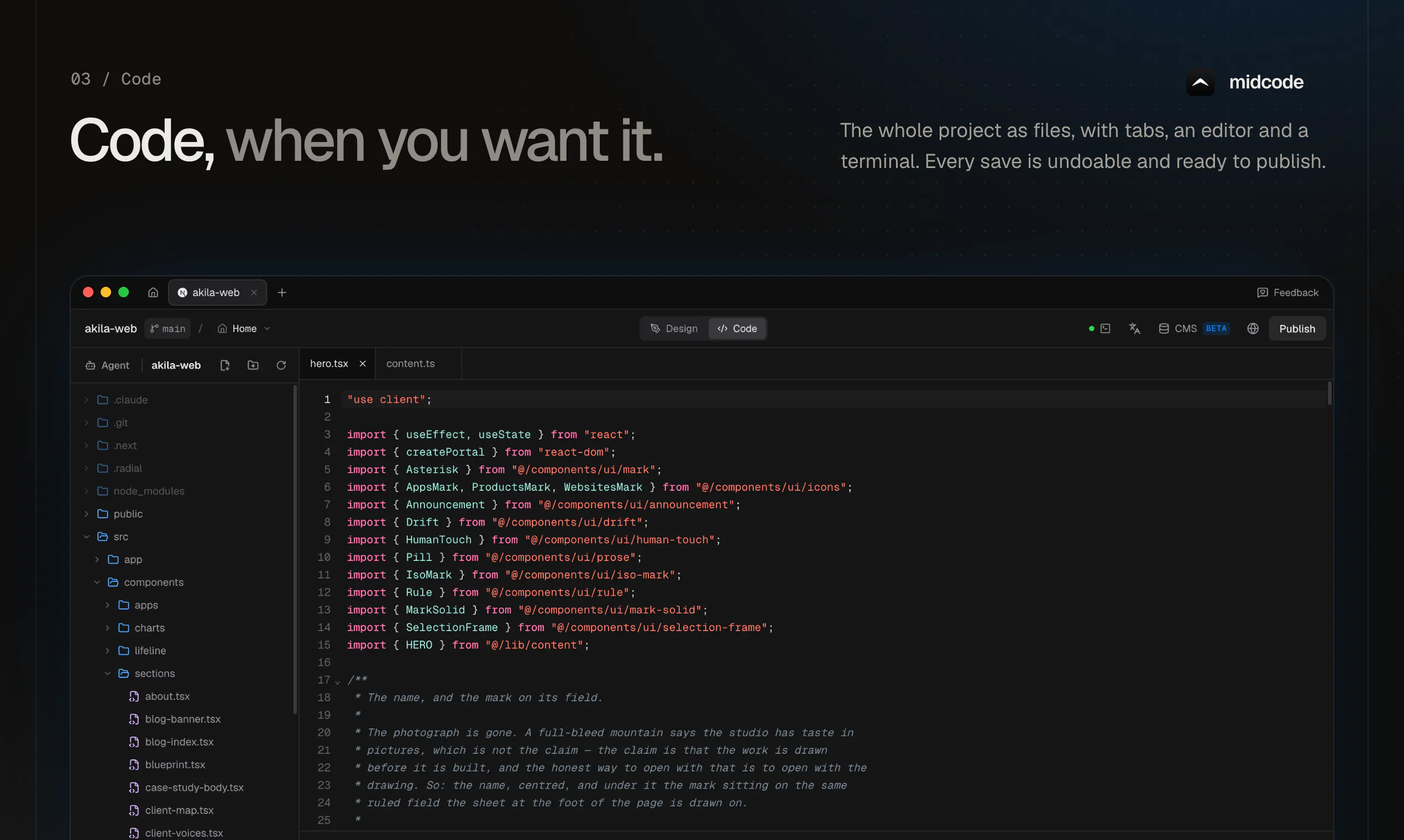Select the main branch badge
This screenshot has height=840, width=1404.
click(167, 329)
